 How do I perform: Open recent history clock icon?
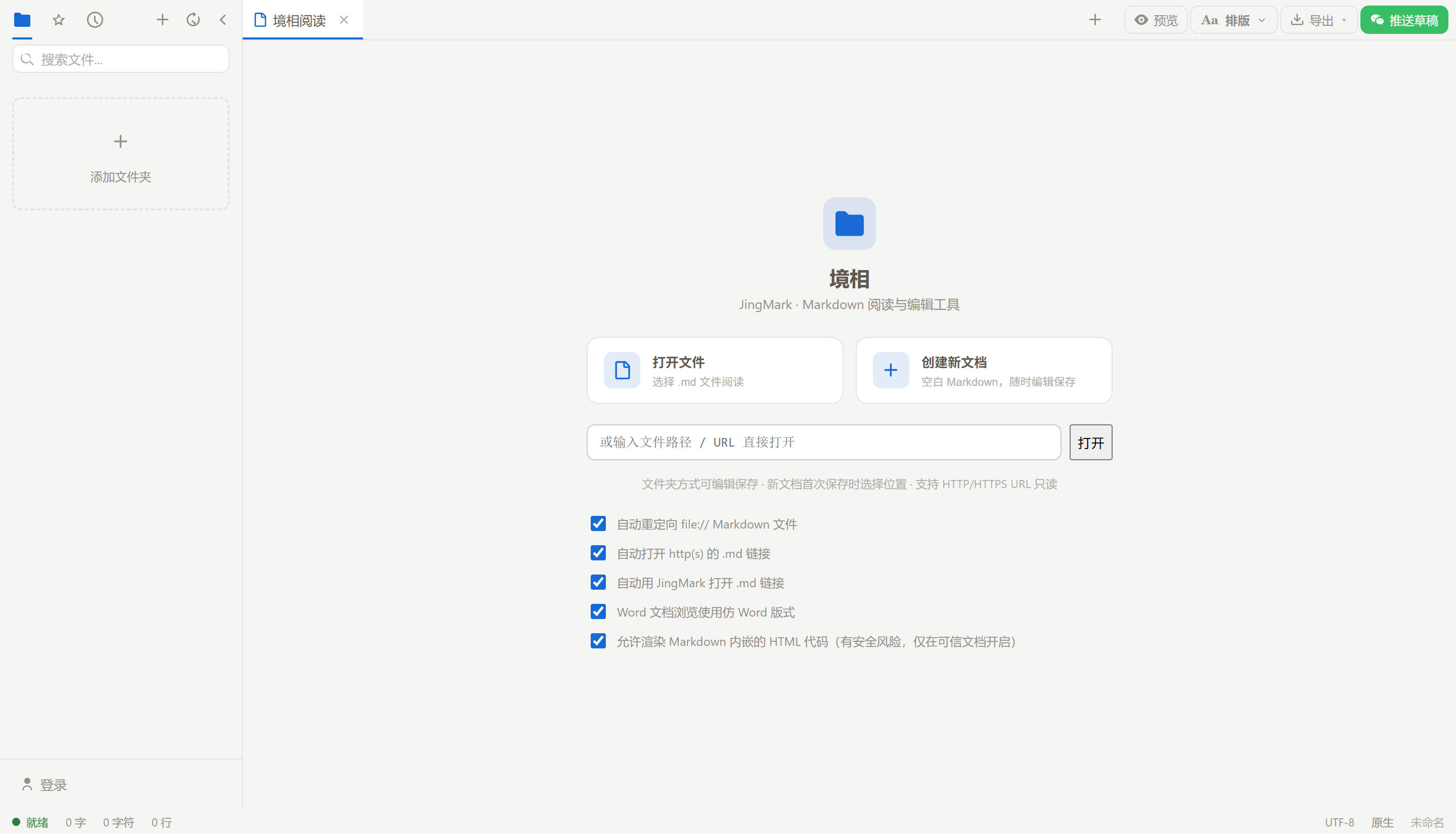(x=95, y=20)
